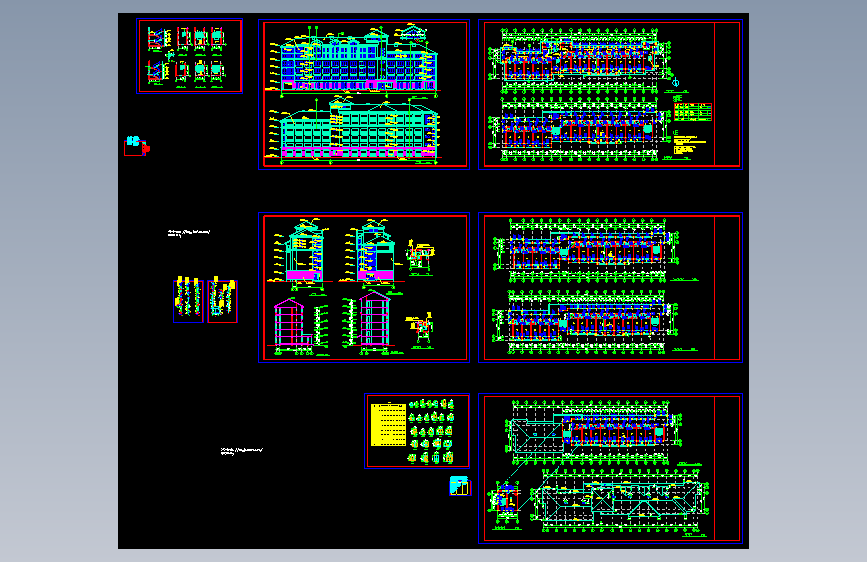Select the top-right floor plan sheet
Image resolution: width=867 pixels, height=562 pixels.
point(610,94)
